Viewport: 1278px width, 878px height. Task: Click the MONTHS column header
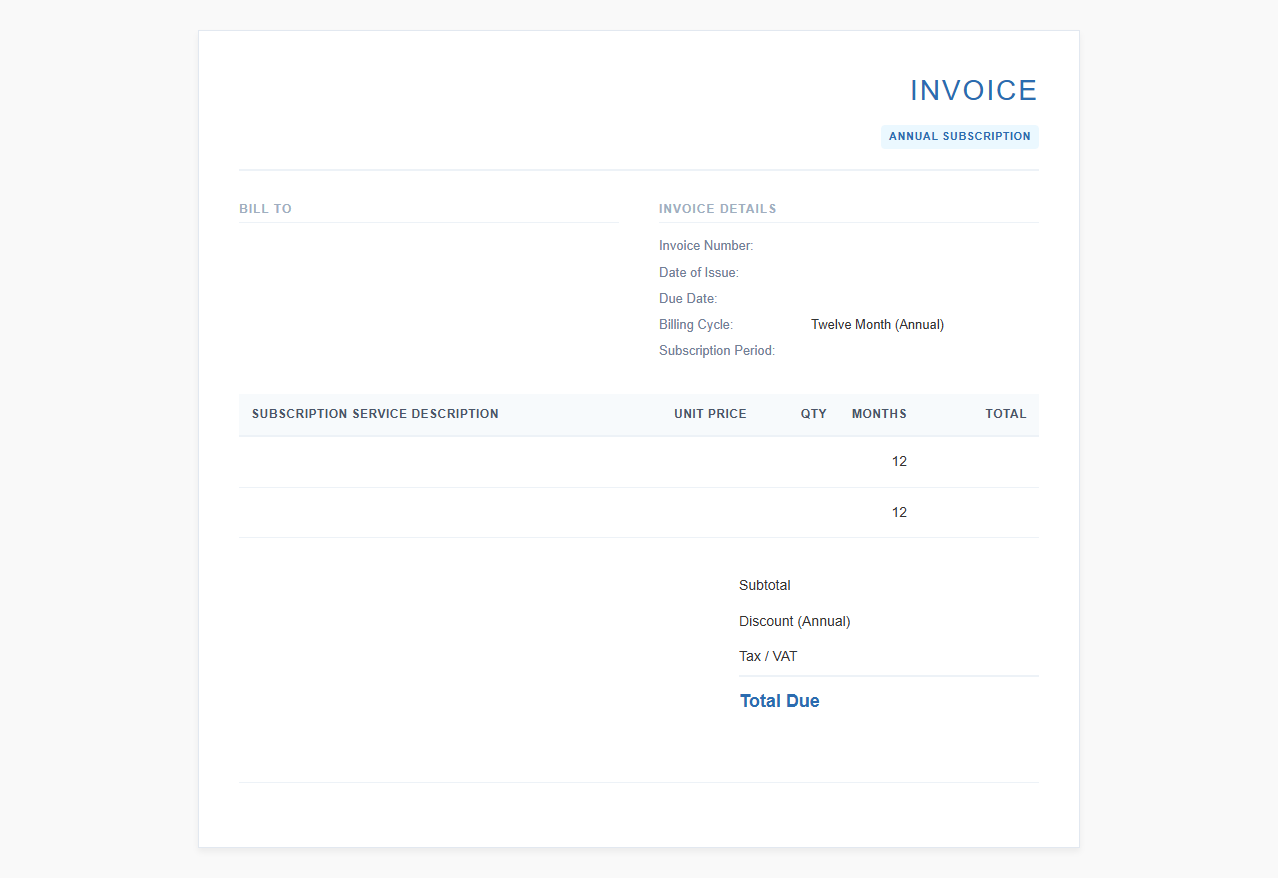[879, 414]
